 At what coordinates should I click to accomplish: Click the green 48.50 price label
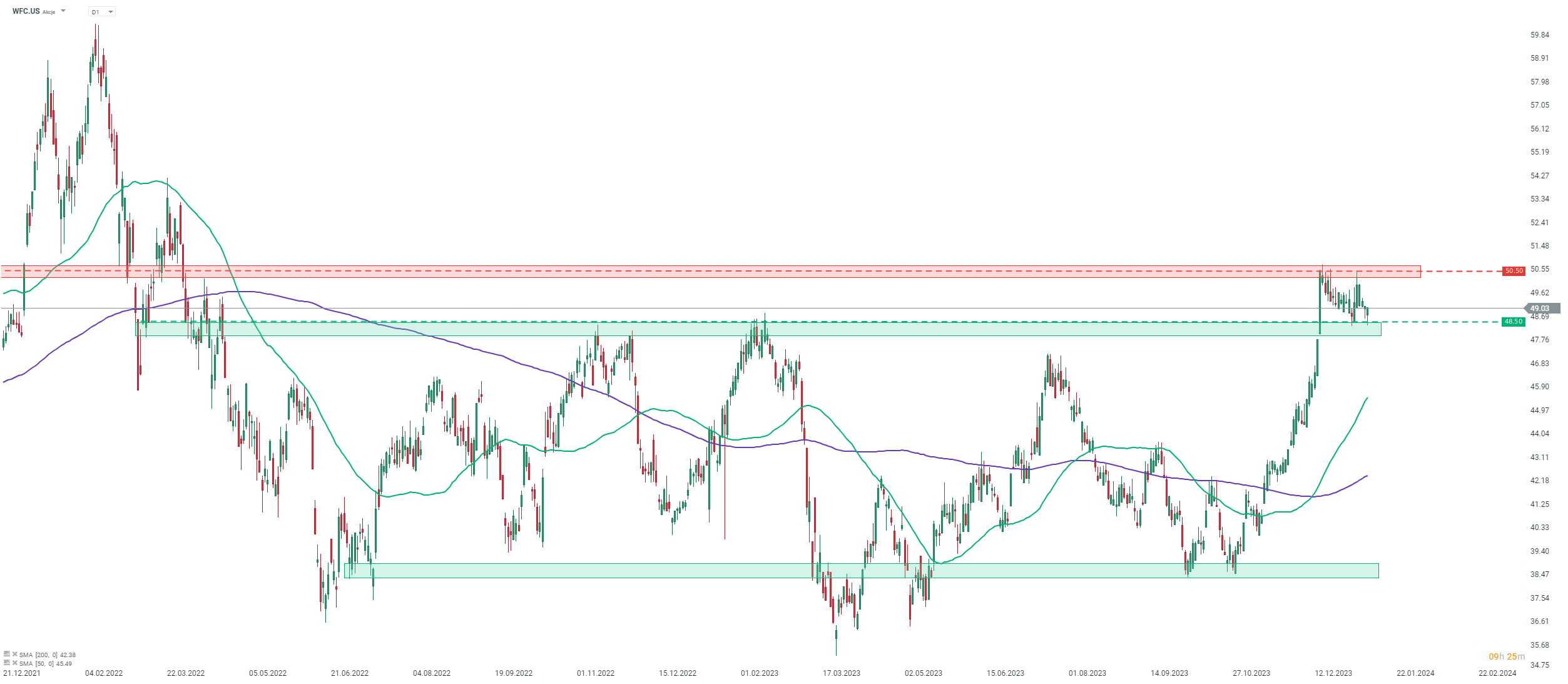click(x=1513, y=322)
